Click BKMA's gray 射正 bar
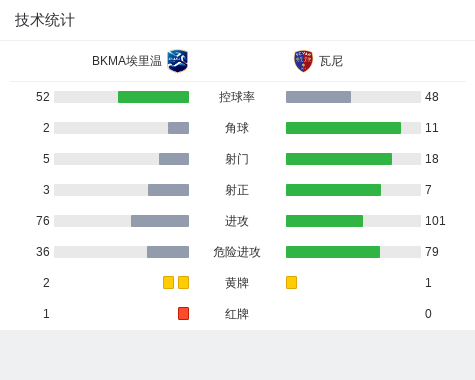The height and width of the screenshot is (380, 475). pyautogui.click(x=168, y=190)
